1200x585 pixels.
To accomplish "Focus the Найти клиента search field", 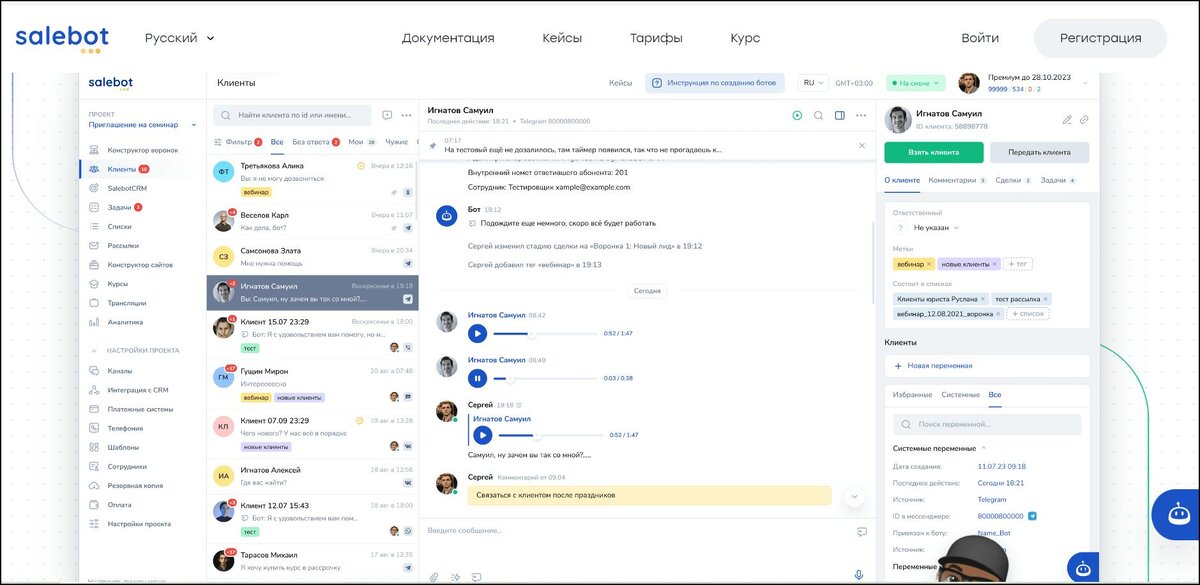I will (x=292, y=115).
